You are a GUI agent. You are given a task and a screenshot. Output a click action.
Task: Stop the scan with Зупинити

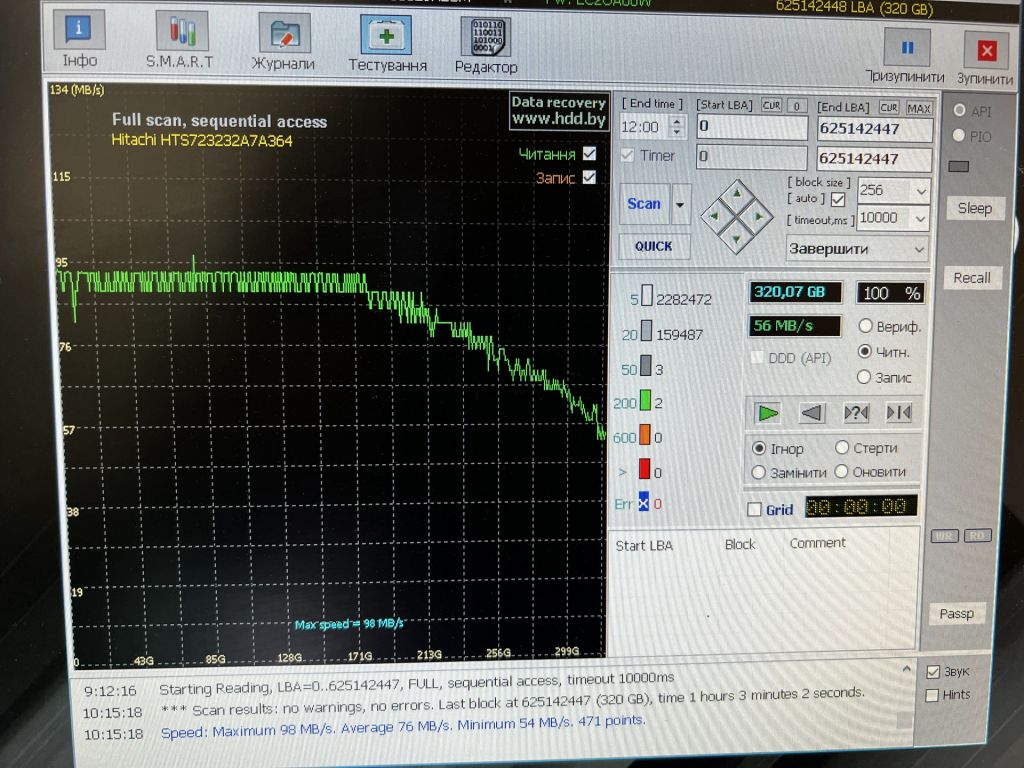pos(985,57)
